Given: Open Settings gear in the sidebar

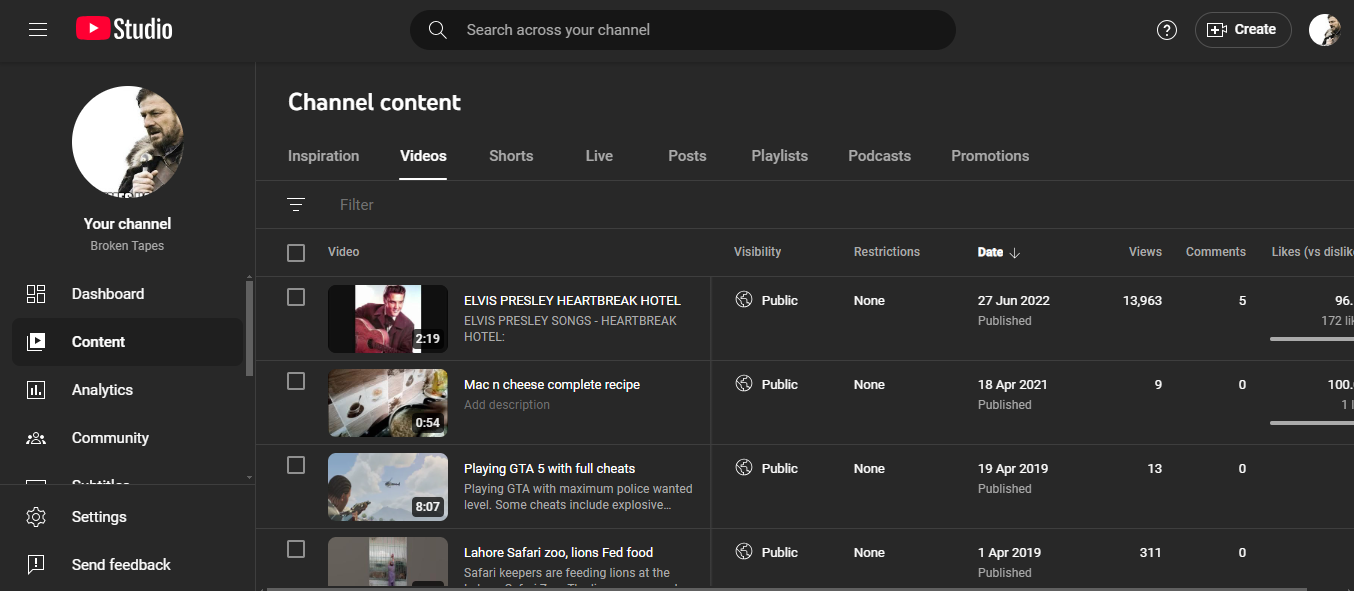Looking at the screenshot, I should pyautogui.click(x=98, y=517).
